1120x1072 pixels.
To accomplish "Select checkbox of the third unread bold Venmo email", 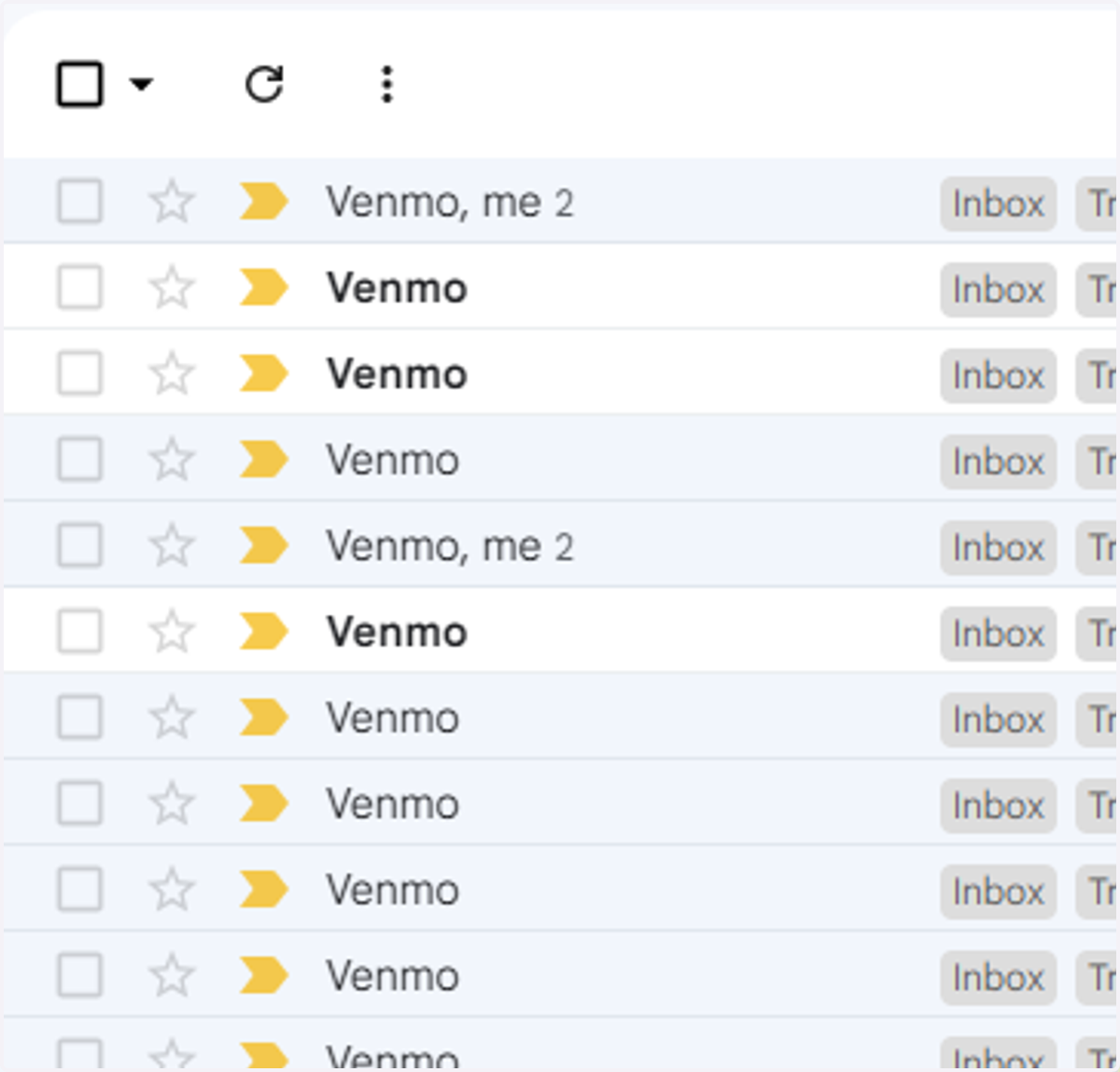I will (79, 632).
